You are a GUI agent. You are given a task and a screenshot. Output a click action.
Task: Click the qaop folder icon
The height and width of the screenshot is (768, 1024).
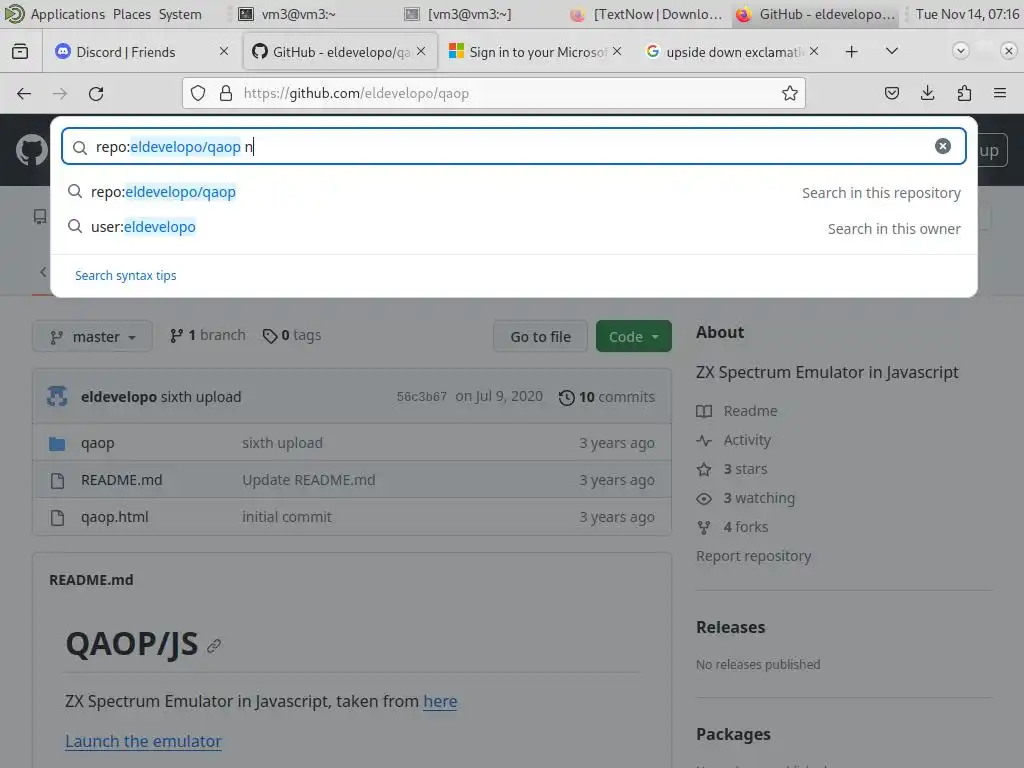tap(57, 444)
